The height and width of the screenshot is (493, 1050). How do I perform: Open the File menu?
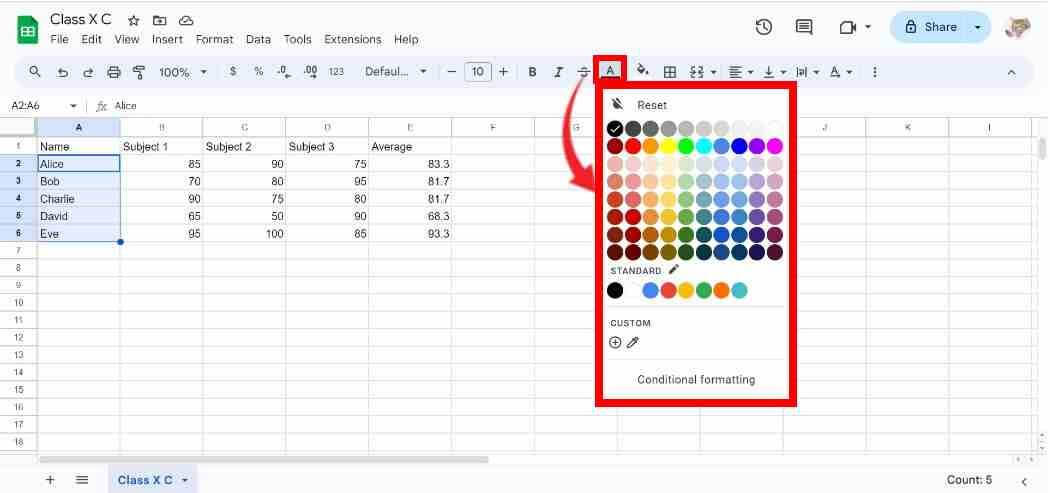point(60,40)
